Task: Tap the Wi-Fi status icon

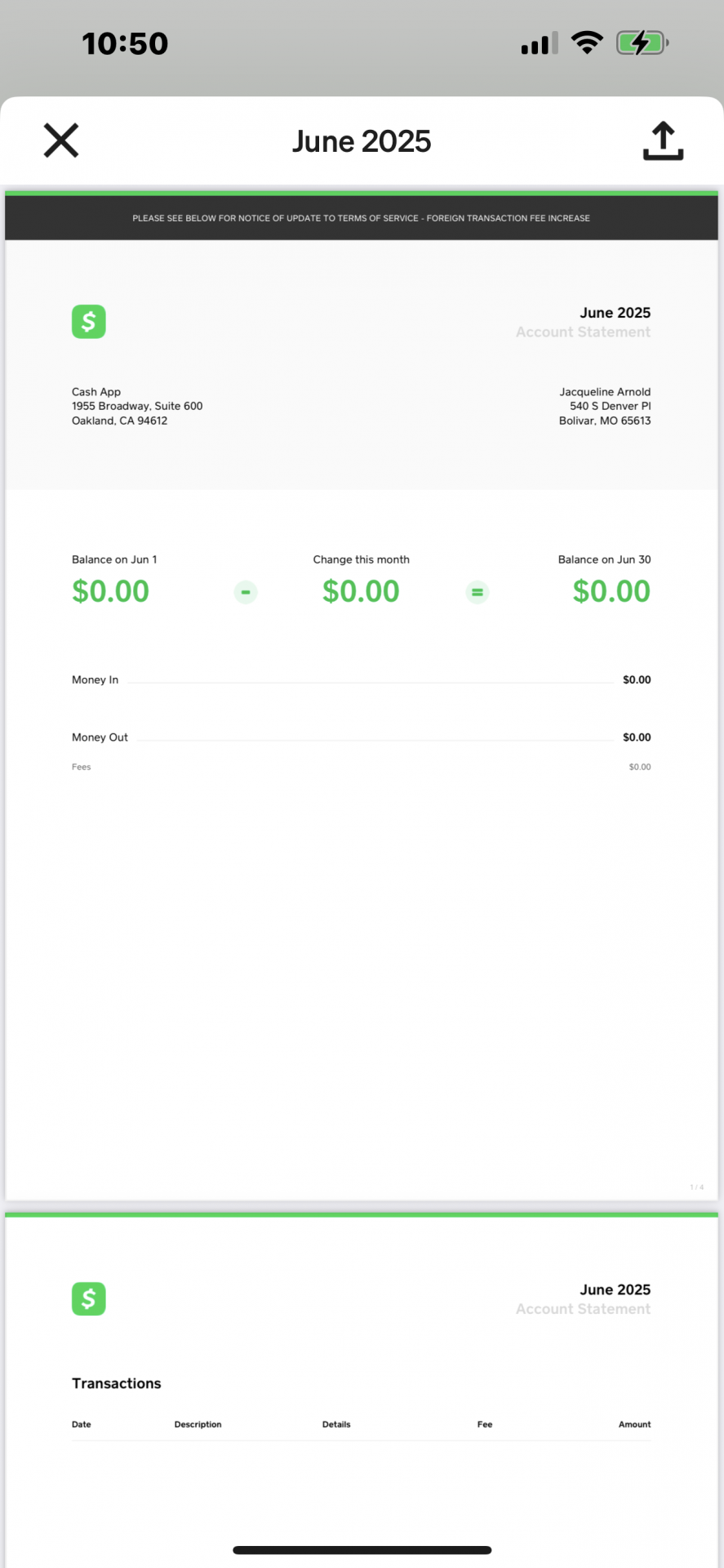Action: point(587,42)
